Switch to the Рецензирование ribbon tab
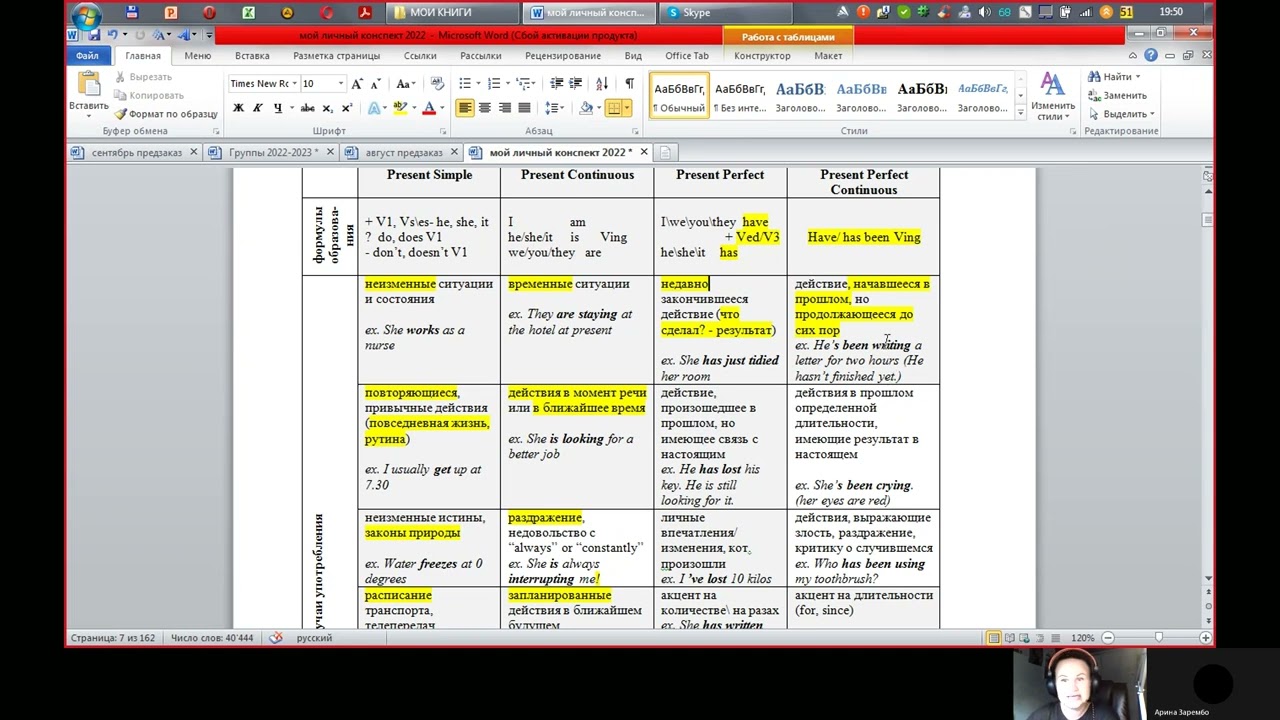This screenshot has width=1280, height=720. click(x=562, y=56)
